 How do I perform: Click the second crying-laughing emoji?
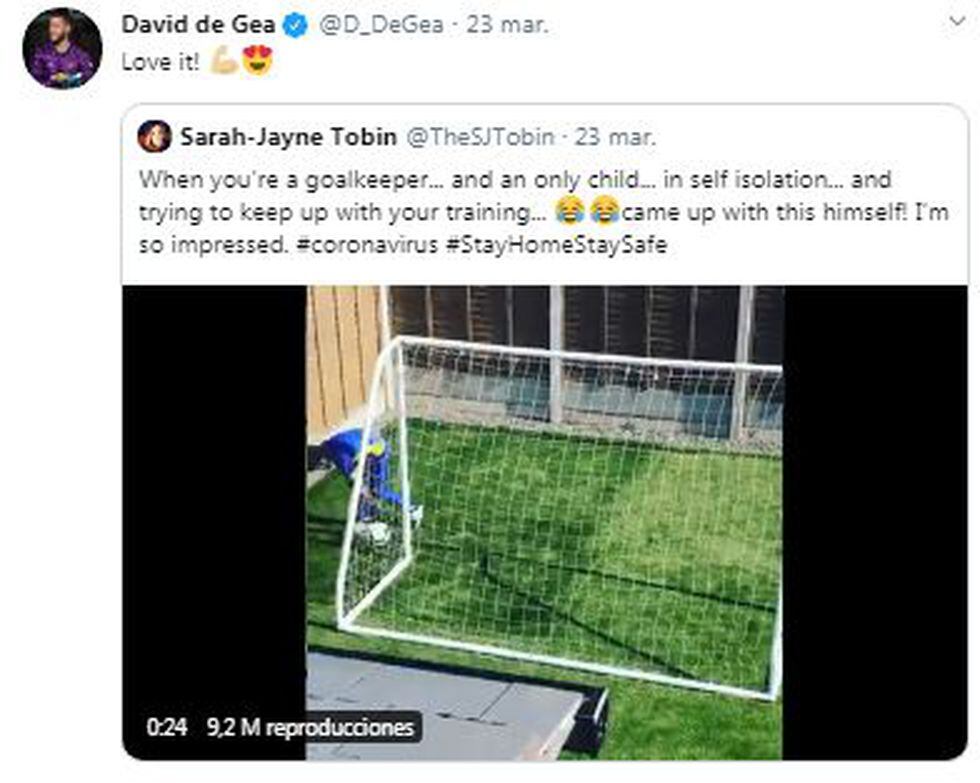pos(602,212)
